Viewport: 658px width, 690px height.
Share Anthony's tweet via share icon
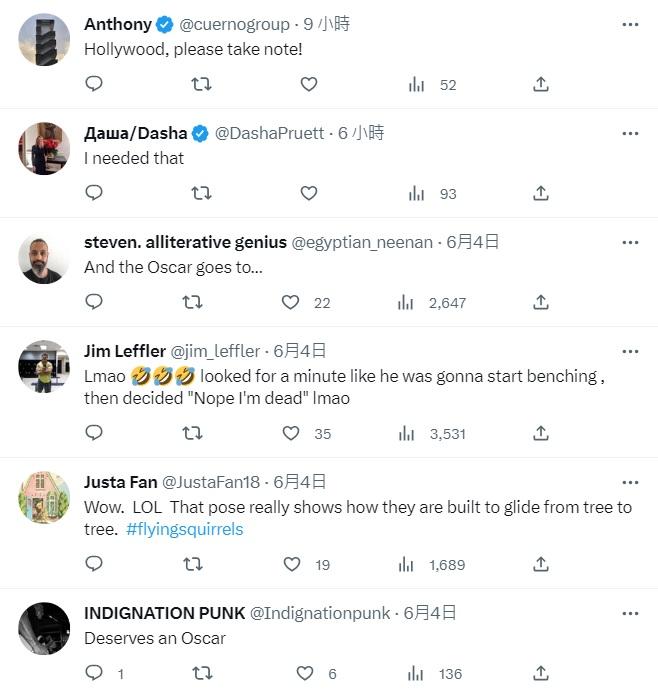[540, 85]
